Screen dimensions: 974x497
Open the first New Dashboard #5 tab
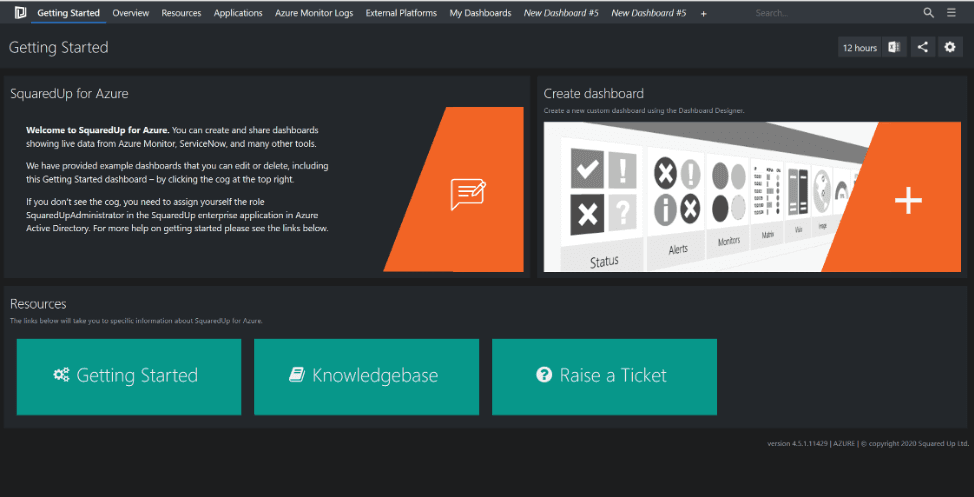[561, 13]
